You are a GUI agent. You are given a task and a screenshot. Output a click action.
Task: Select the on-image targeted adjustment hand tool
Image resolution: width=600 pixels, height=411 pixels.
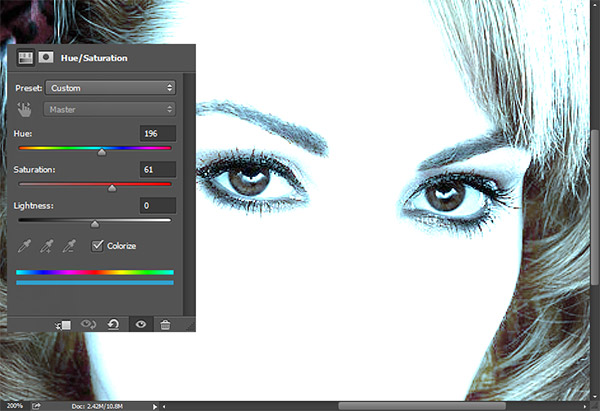click(x=26, y=108)
